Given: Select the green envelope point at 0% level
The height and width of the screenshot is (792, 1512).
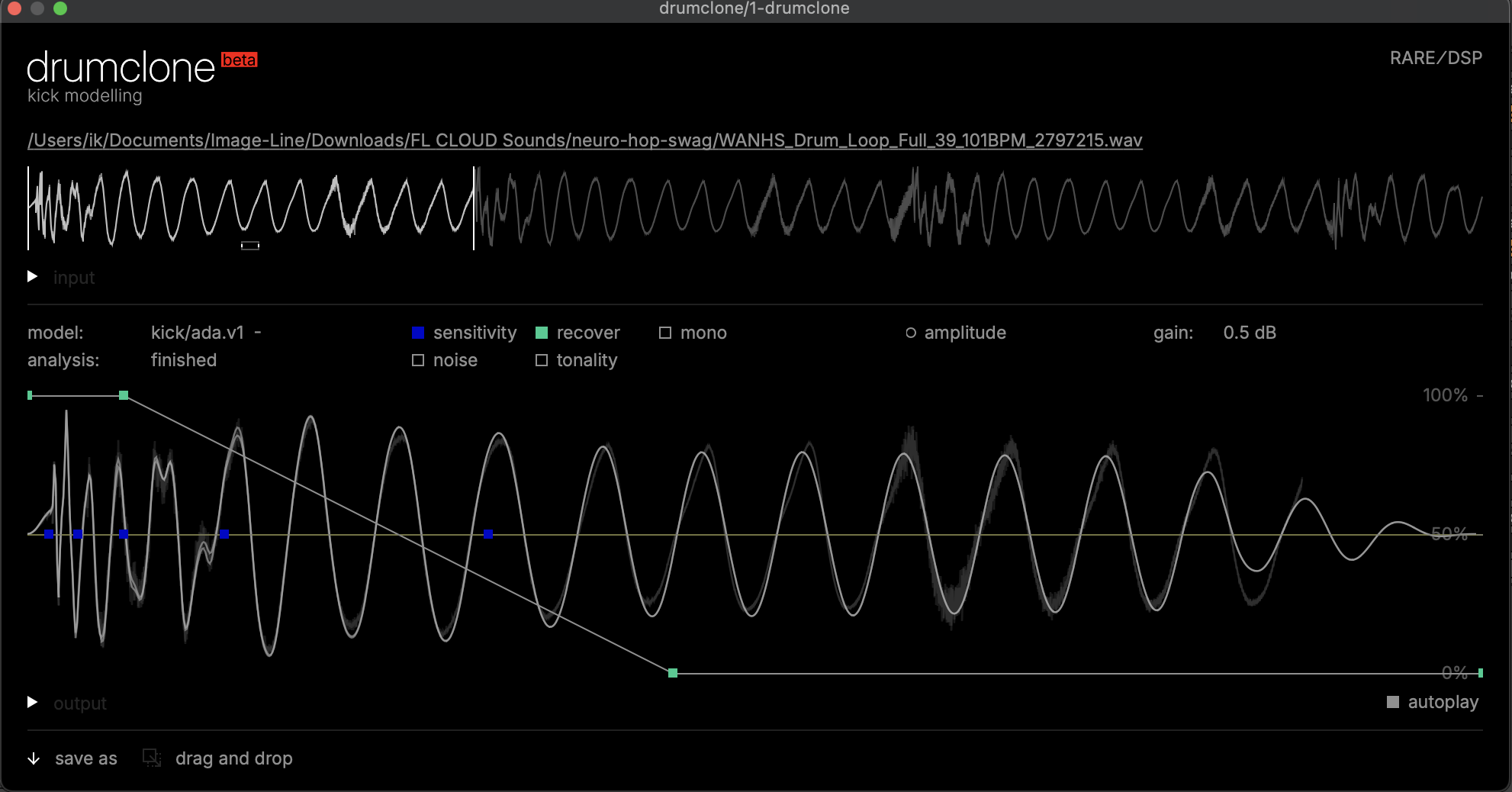Looking at the screenshot, I should click(x=673, y=673).
